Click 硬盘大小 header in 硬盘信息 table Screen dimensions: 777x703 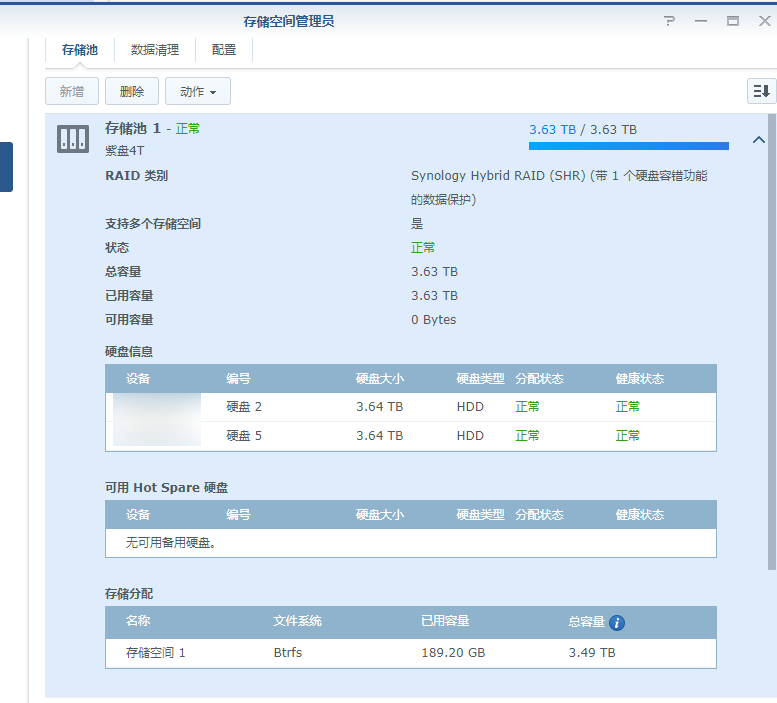pos(380,379)
